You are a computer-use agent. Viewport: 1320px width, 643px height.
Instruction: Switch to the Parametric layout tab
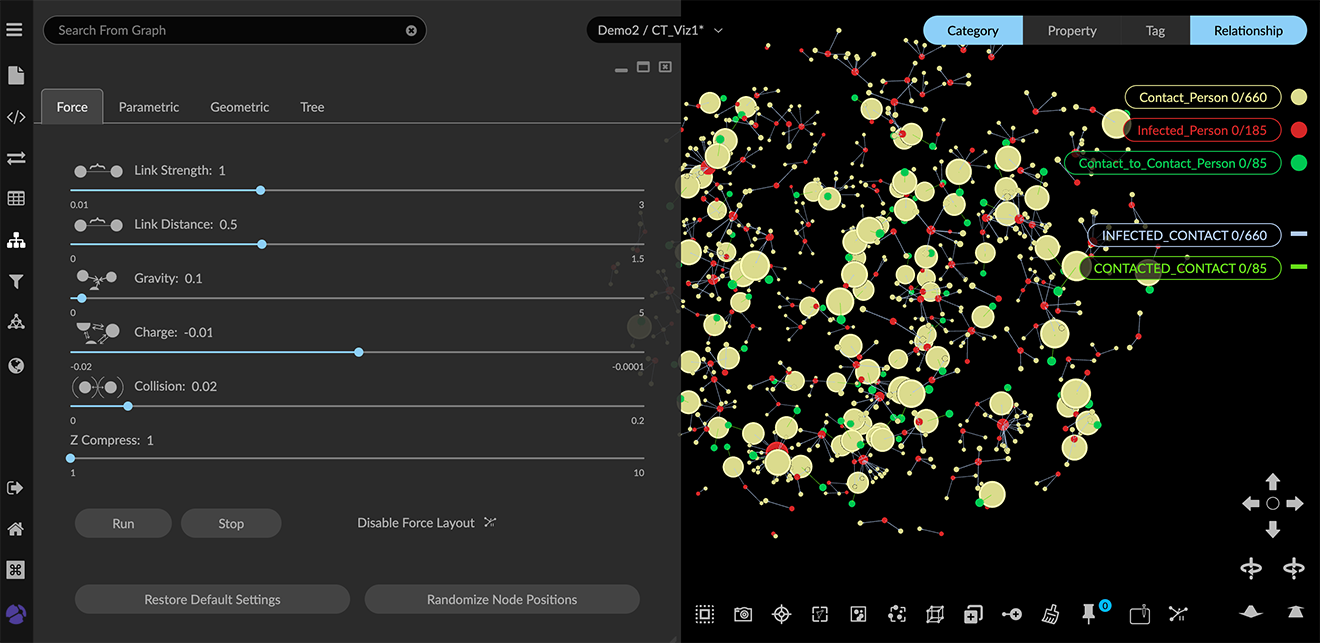(149, 107)
